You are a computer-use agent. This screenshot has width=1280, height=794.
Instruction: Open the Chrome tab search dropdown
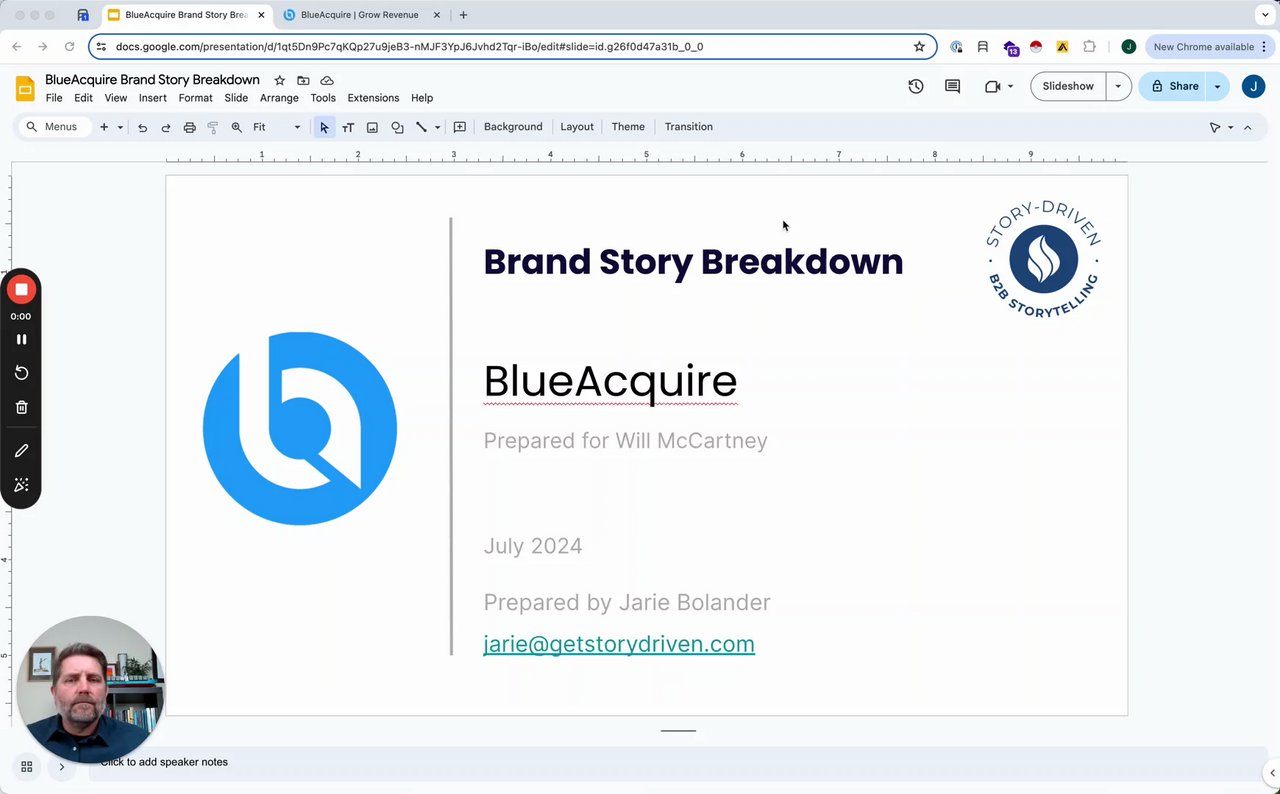pyautogui.click(x=1263, y=15)
